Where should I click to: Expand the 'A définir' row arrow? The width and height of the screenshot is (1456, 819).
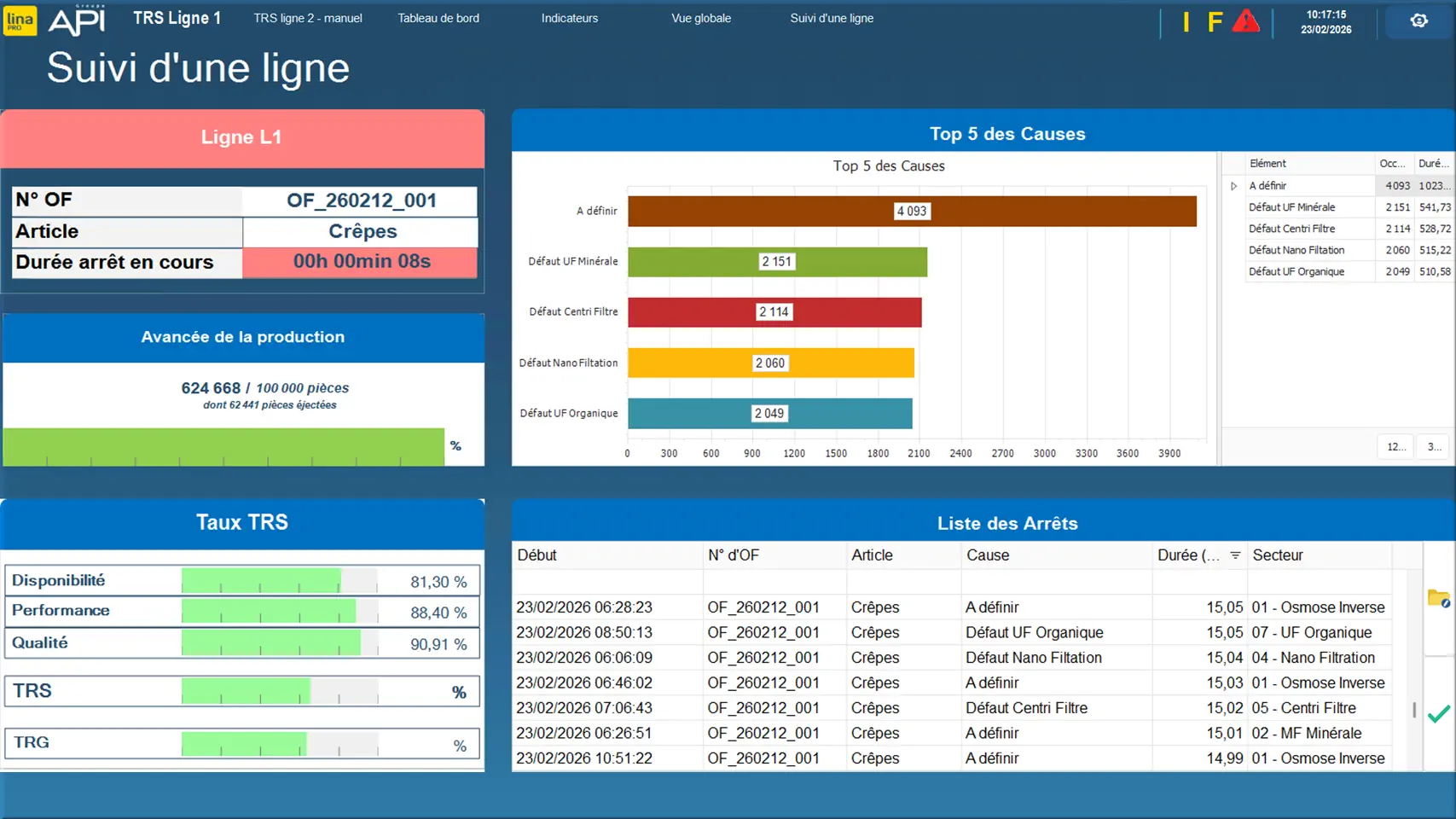coord(1233,186)
